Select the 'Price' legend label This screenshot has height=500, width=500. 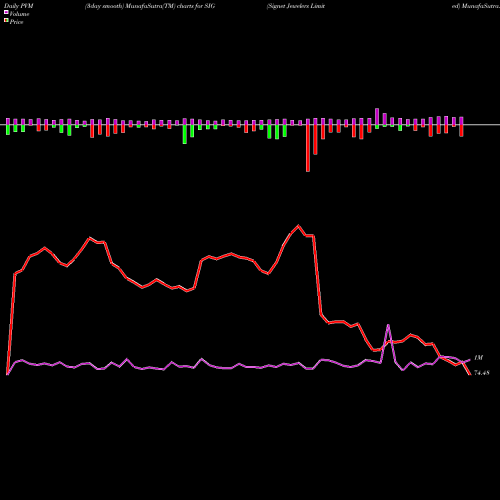[16, 22]
